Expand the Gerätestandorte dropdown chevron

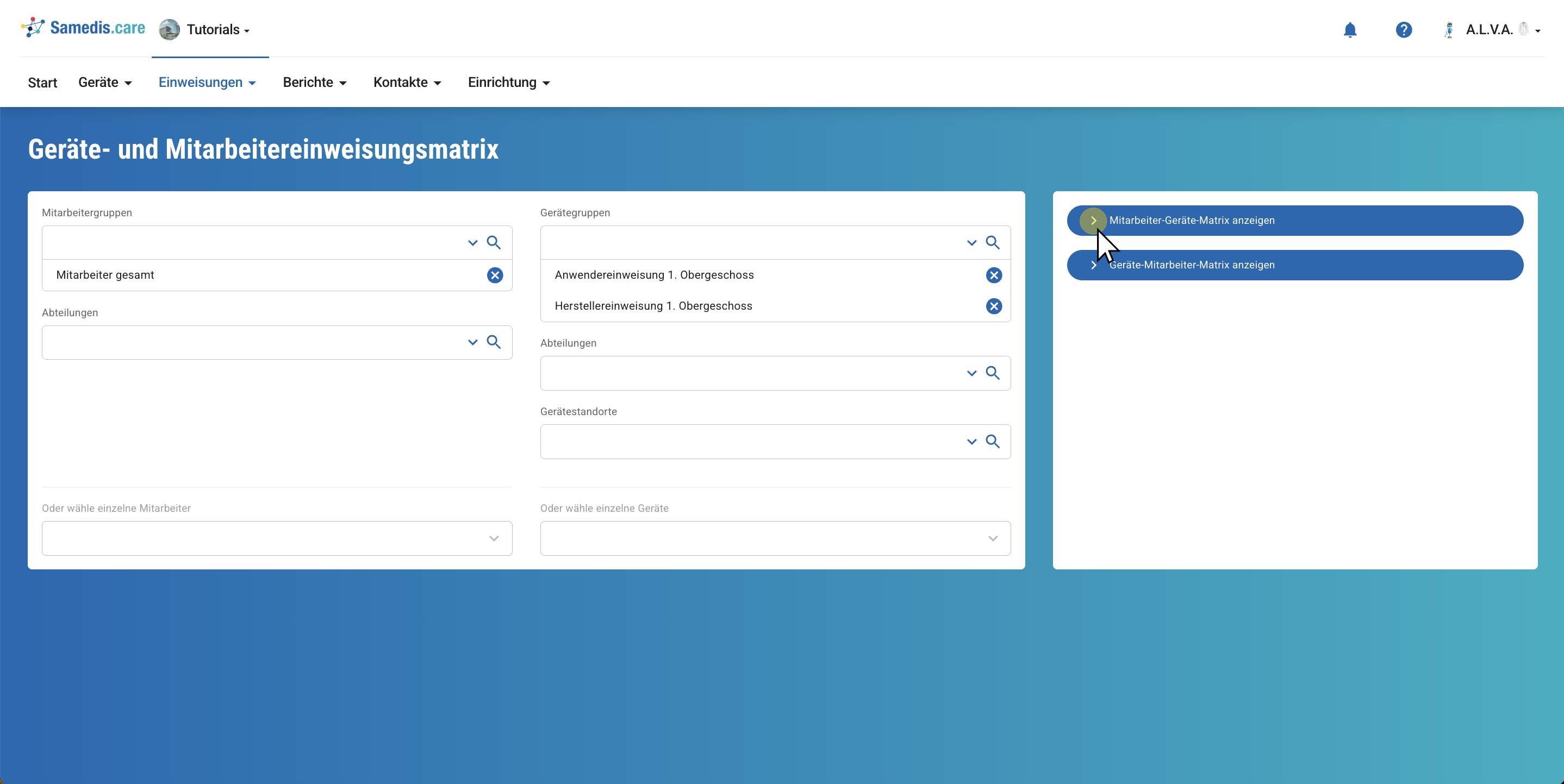tap(971, 442)
